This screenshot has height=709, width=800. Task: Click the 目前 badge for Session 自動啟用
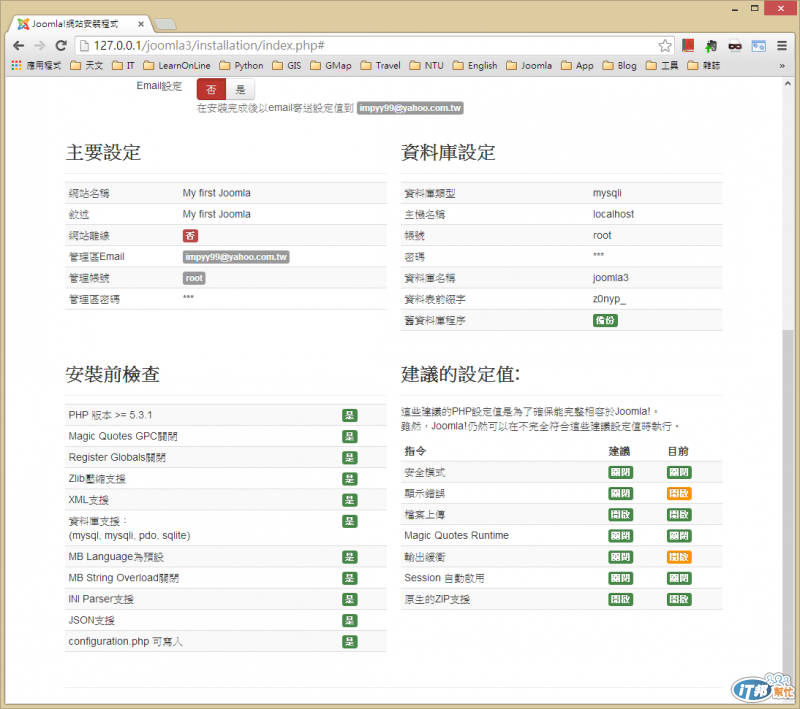point(679,578)
